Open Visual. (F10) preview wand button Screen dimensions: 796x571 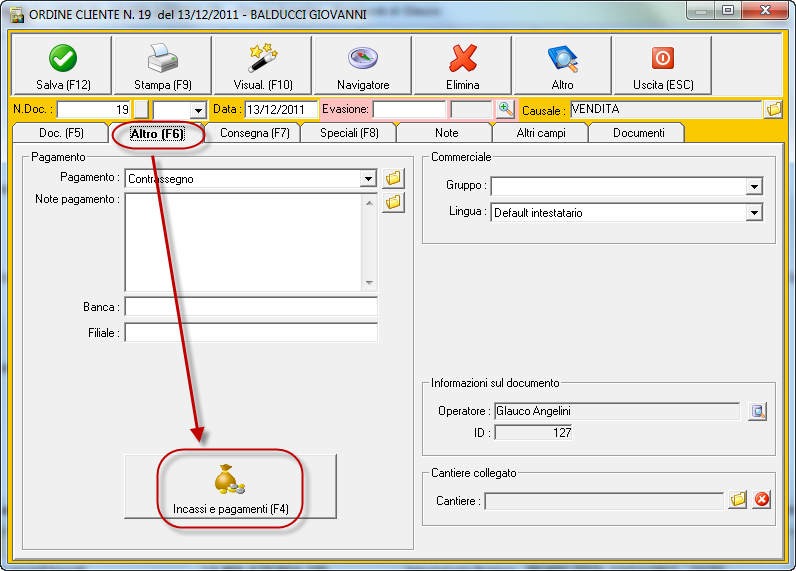tap(262, 65)
